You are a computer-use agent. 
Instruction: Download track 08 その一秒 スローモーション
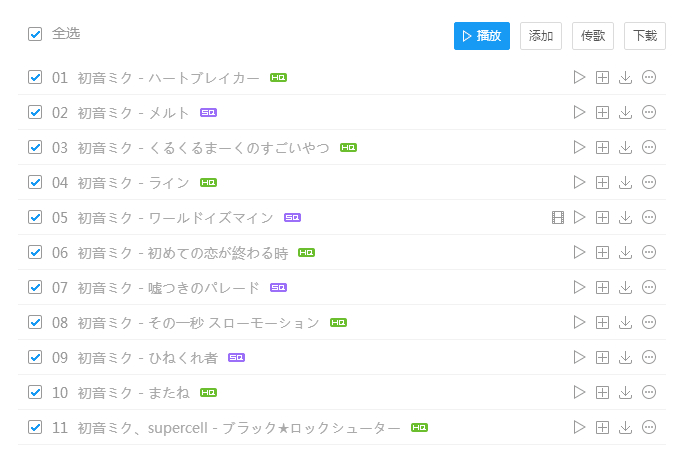click(x=625, y=322)
